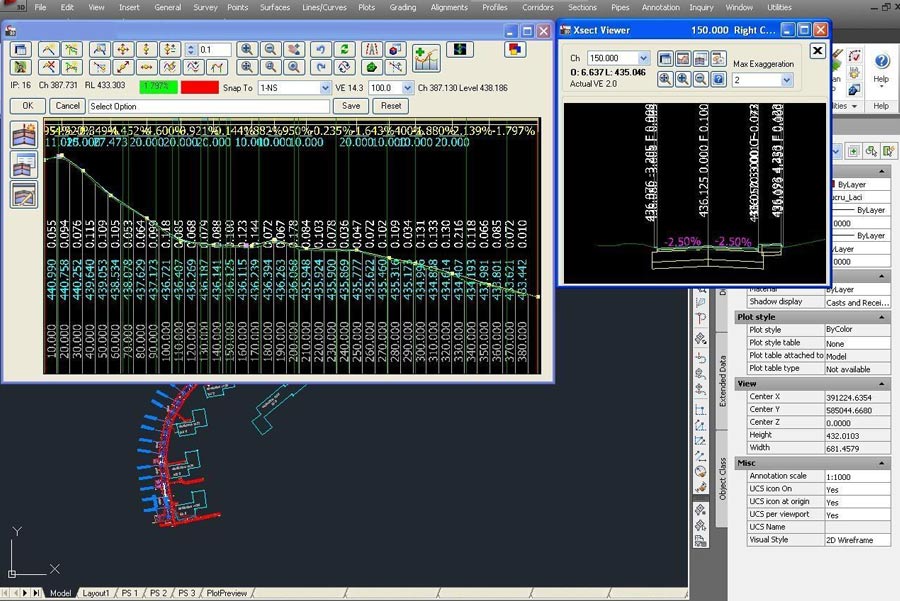Click the undo arrow in profile editor
The width and height of the screenshot is (900, 601).
[320, 49]
